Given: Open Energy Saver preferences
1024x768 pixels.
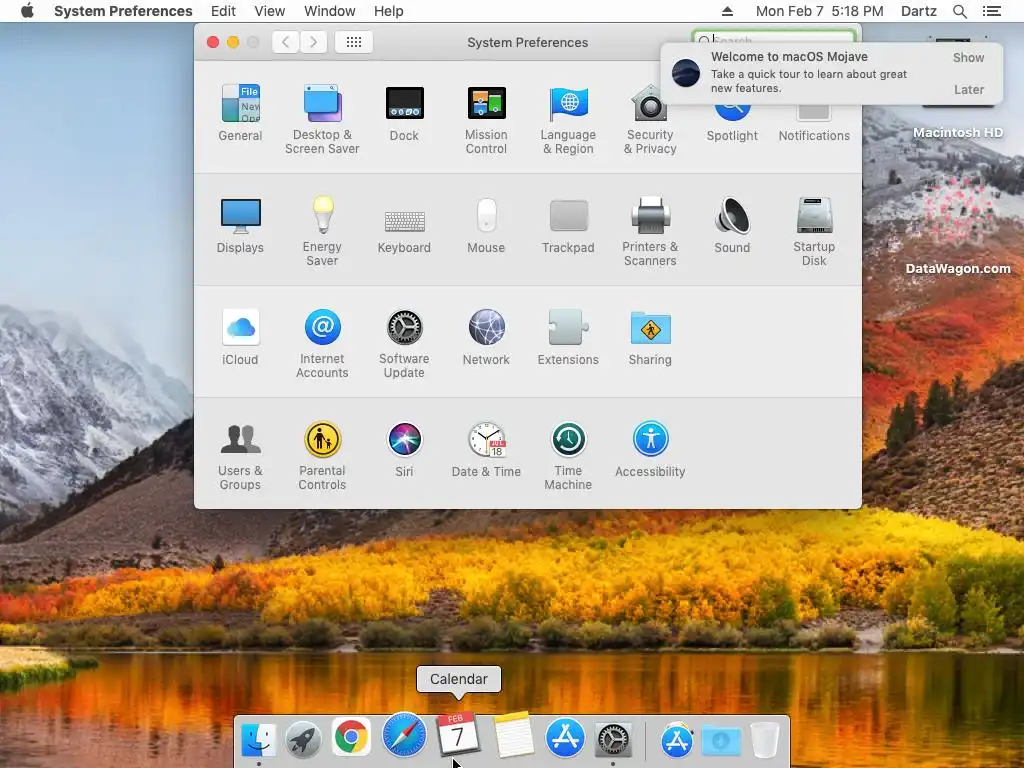Looking at the screenshot, I should point(322,231).
